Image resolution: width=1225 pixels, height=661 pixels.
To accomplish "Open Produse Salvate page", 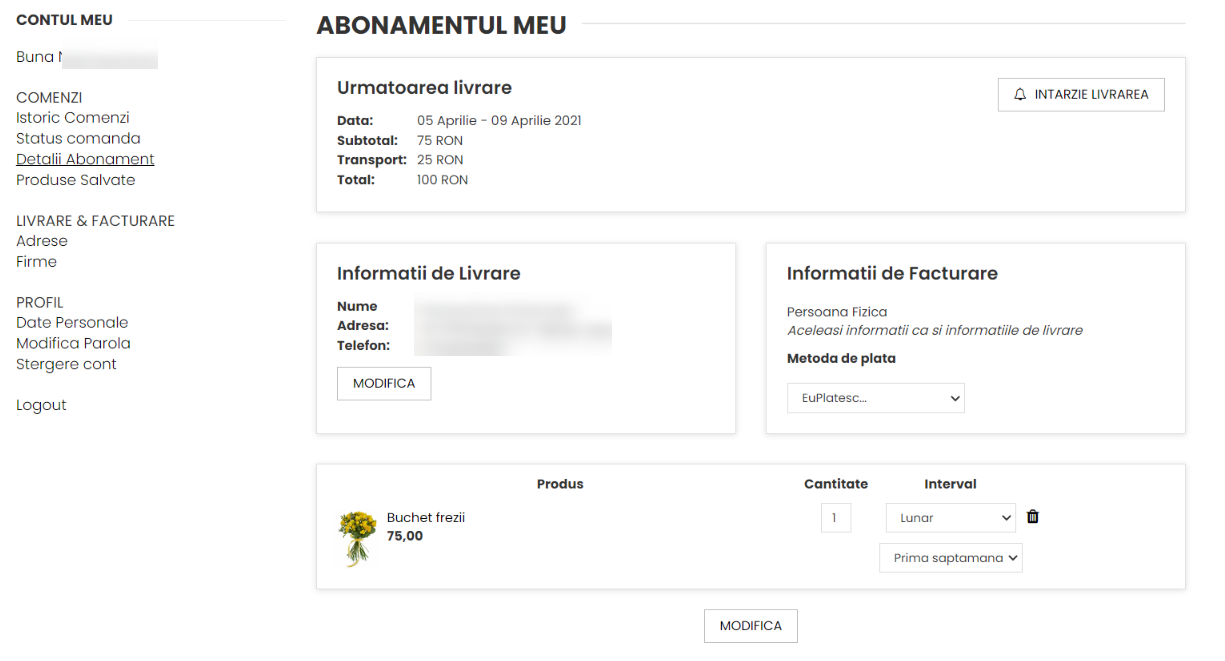I will [75, 180].
